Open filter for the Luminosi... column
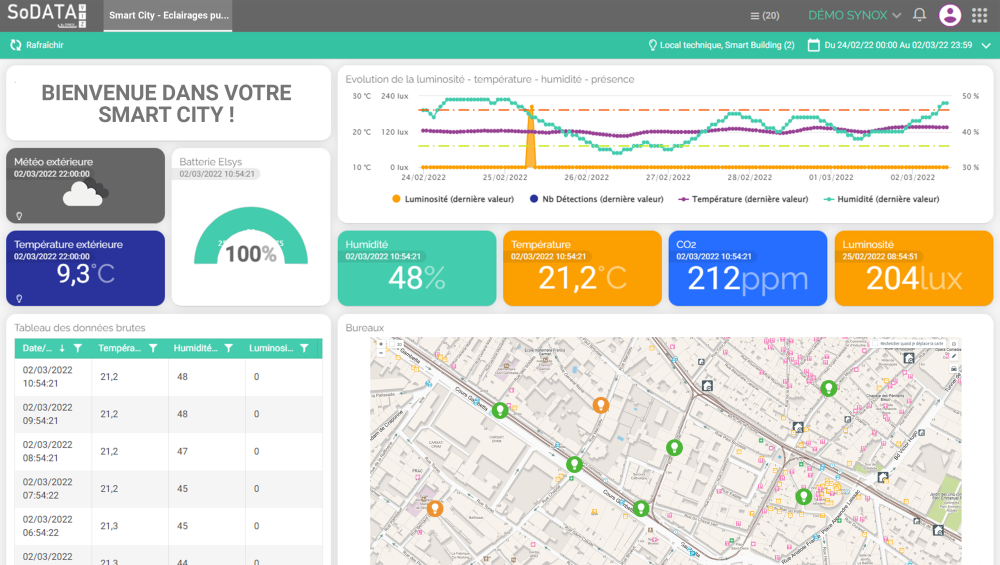The image size is (1000, 565). pyautogui.click(x=304, y=348)
